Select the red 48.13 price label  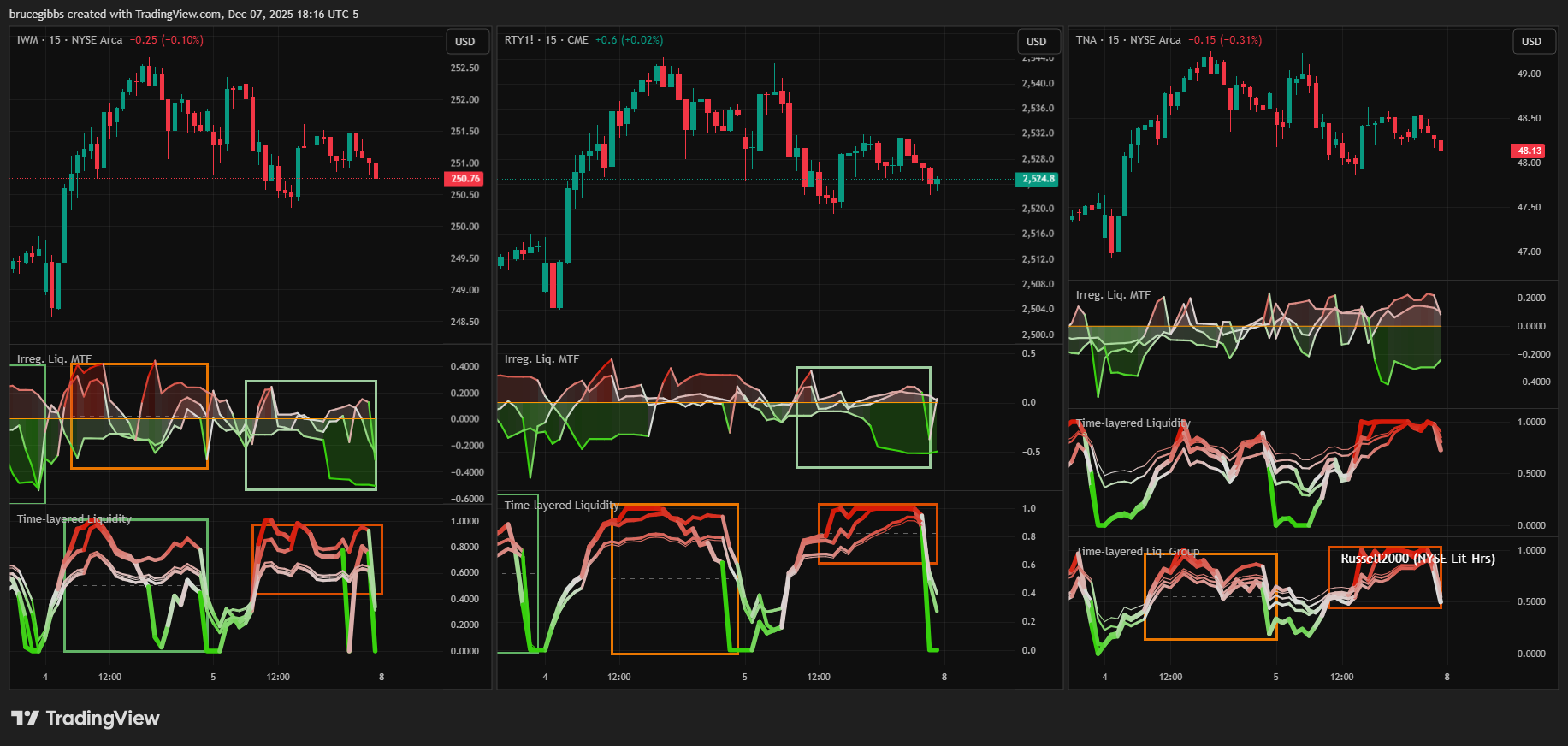pos(1529,151)
